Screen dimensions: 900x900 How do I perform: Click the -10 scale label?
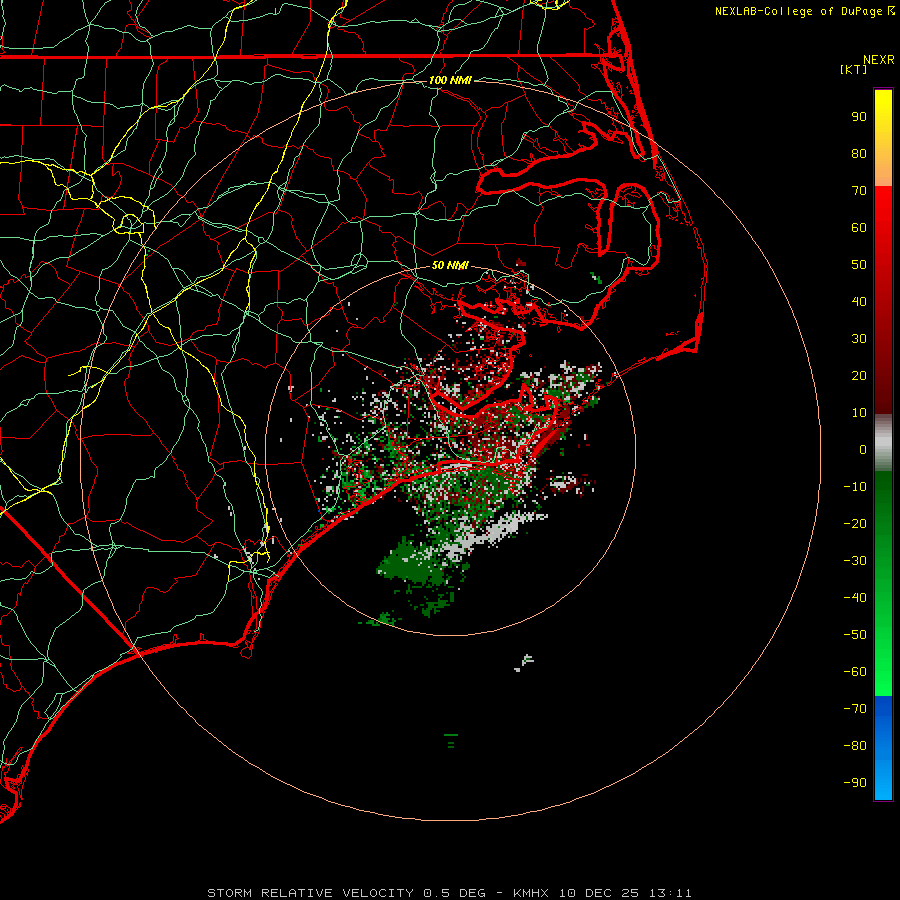pos(855,487)
